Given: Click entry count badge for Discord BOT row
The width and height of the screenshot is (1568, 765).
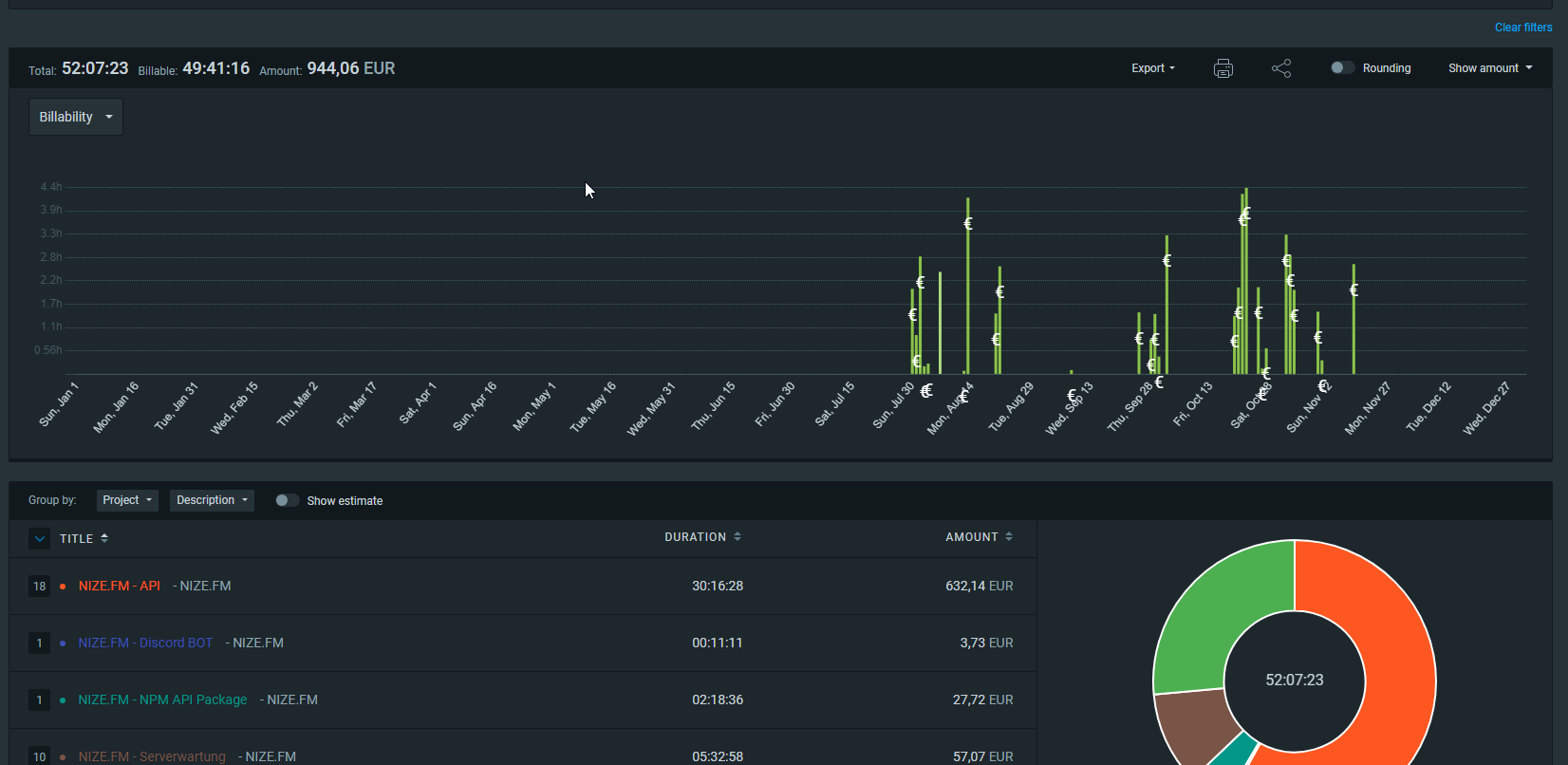Looking at the screenshot, I should point(39,644).
